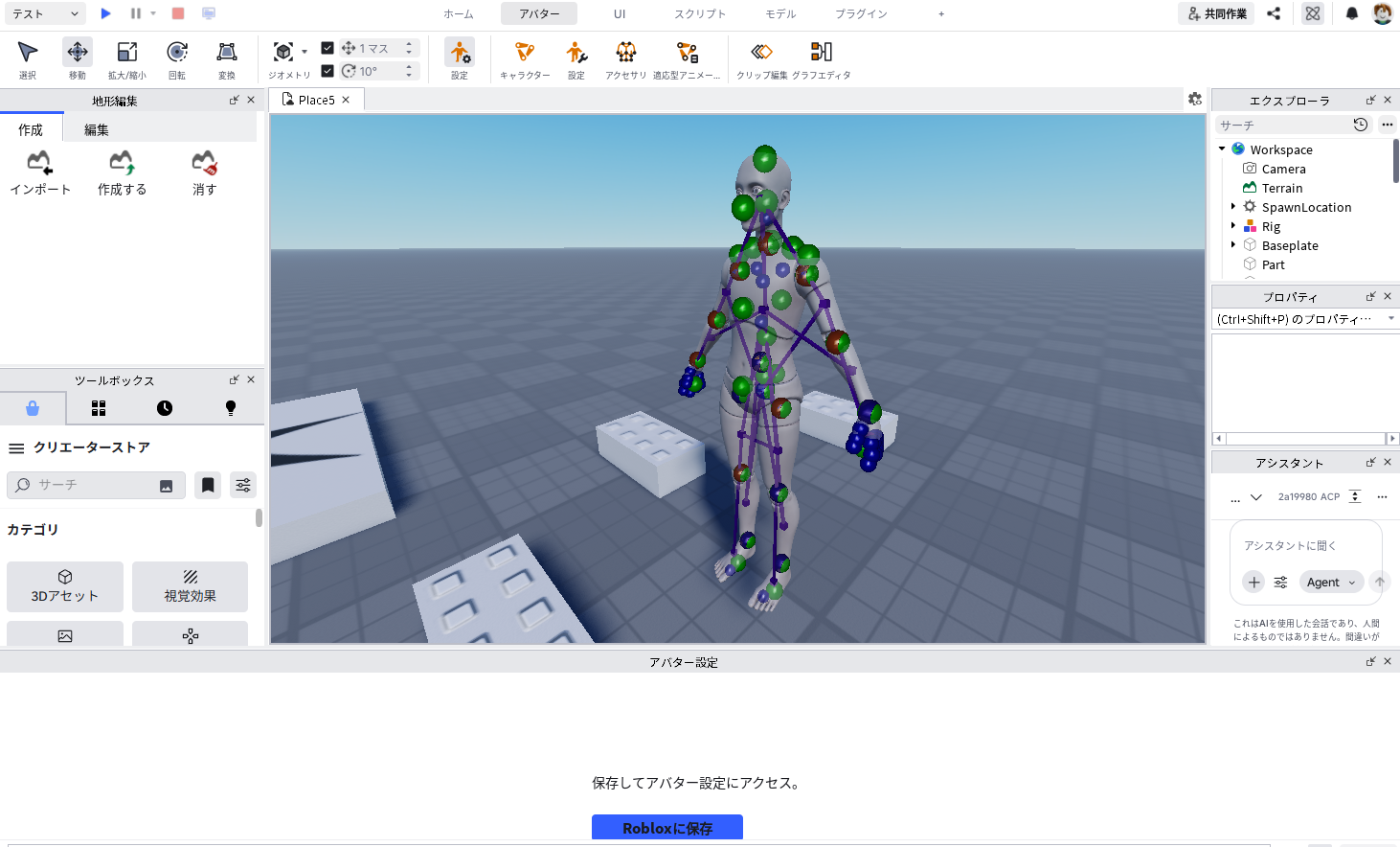Open the Toolbox inventory grid tab

99,408
